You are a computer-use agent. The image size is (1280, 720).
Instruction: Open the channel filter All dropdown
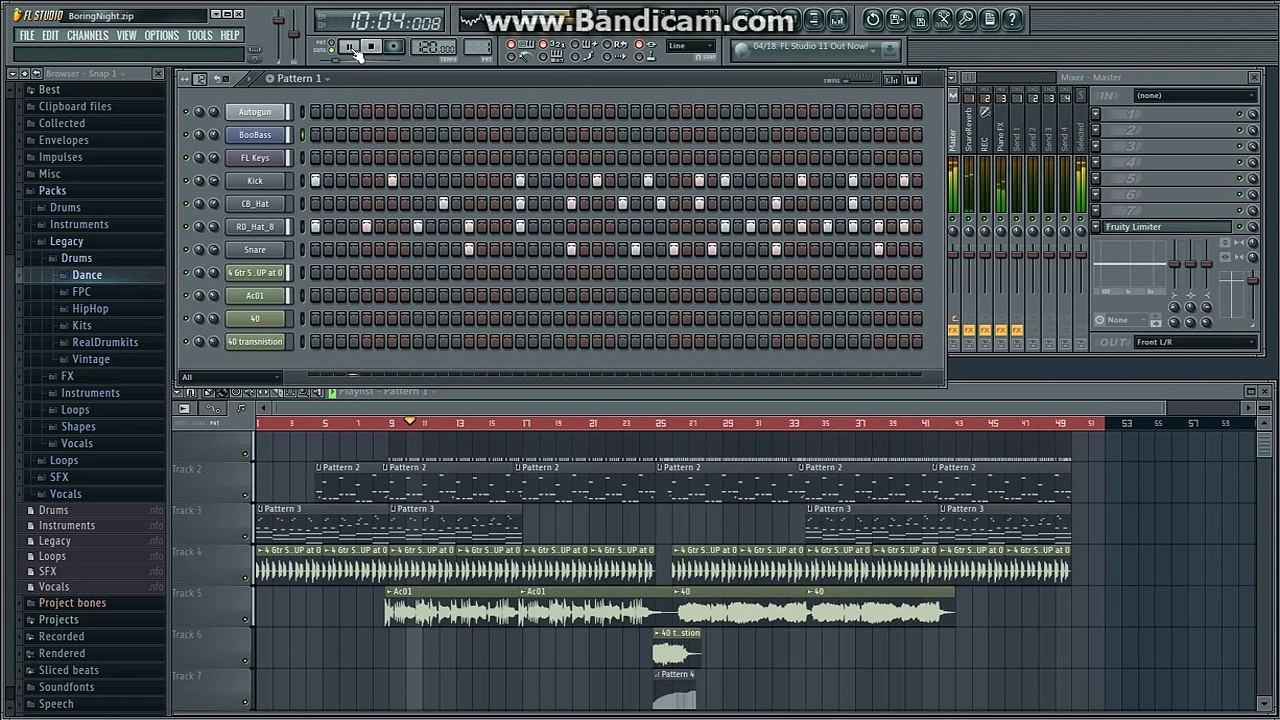pyautogui.click(x=230, y=377)
